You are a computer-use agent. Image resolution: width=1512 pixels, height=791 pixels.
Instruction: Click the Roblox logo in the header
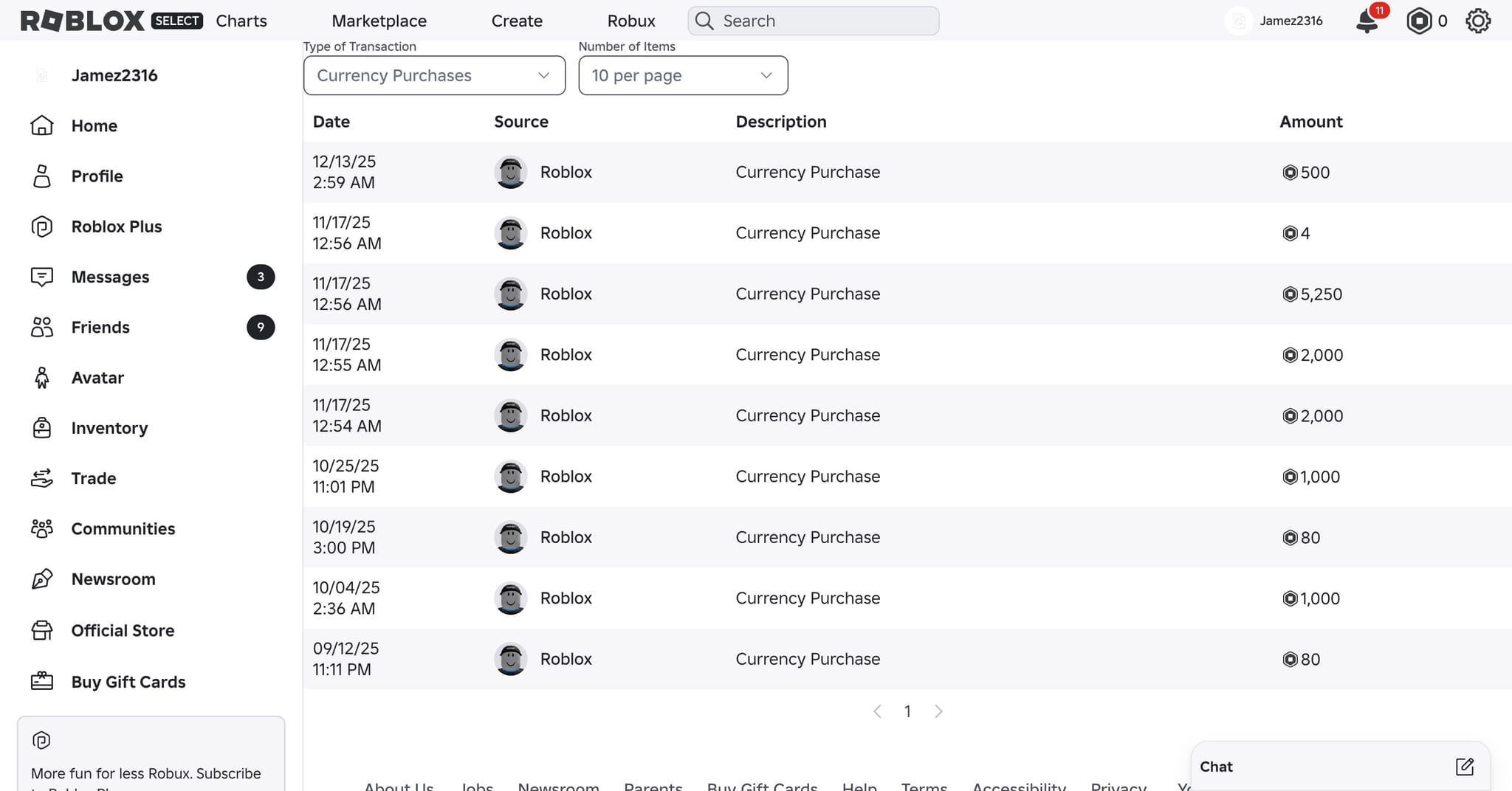(82, 21)
